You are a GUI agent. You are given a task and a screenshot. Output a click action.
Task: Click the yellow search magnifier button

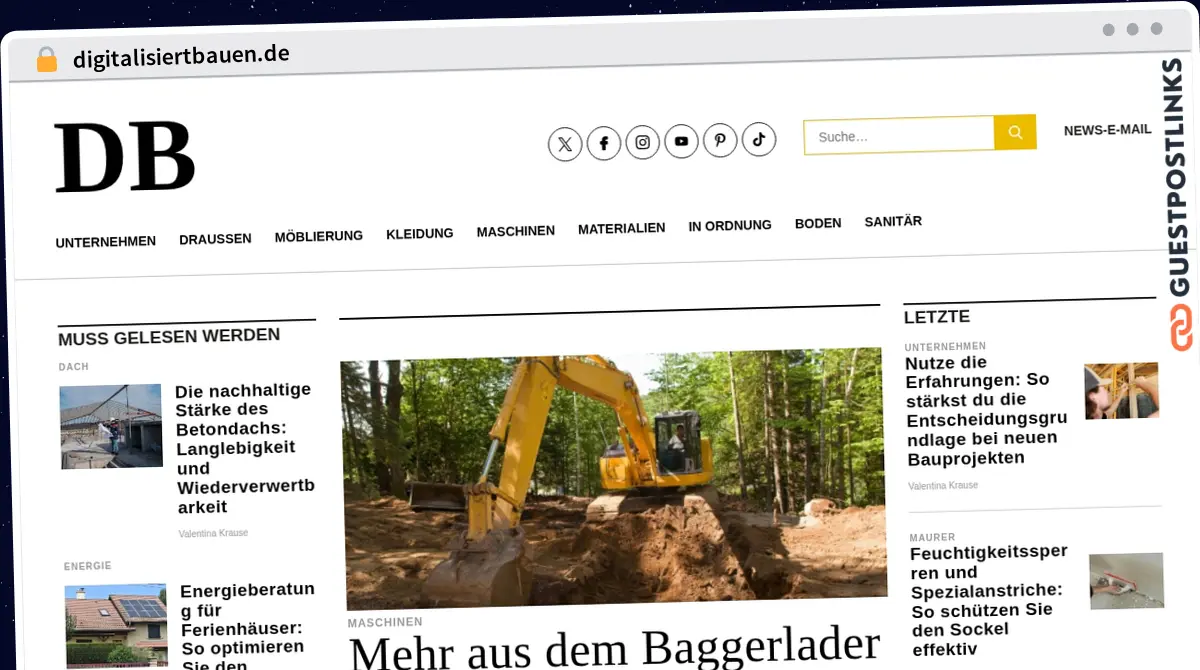1015,132
